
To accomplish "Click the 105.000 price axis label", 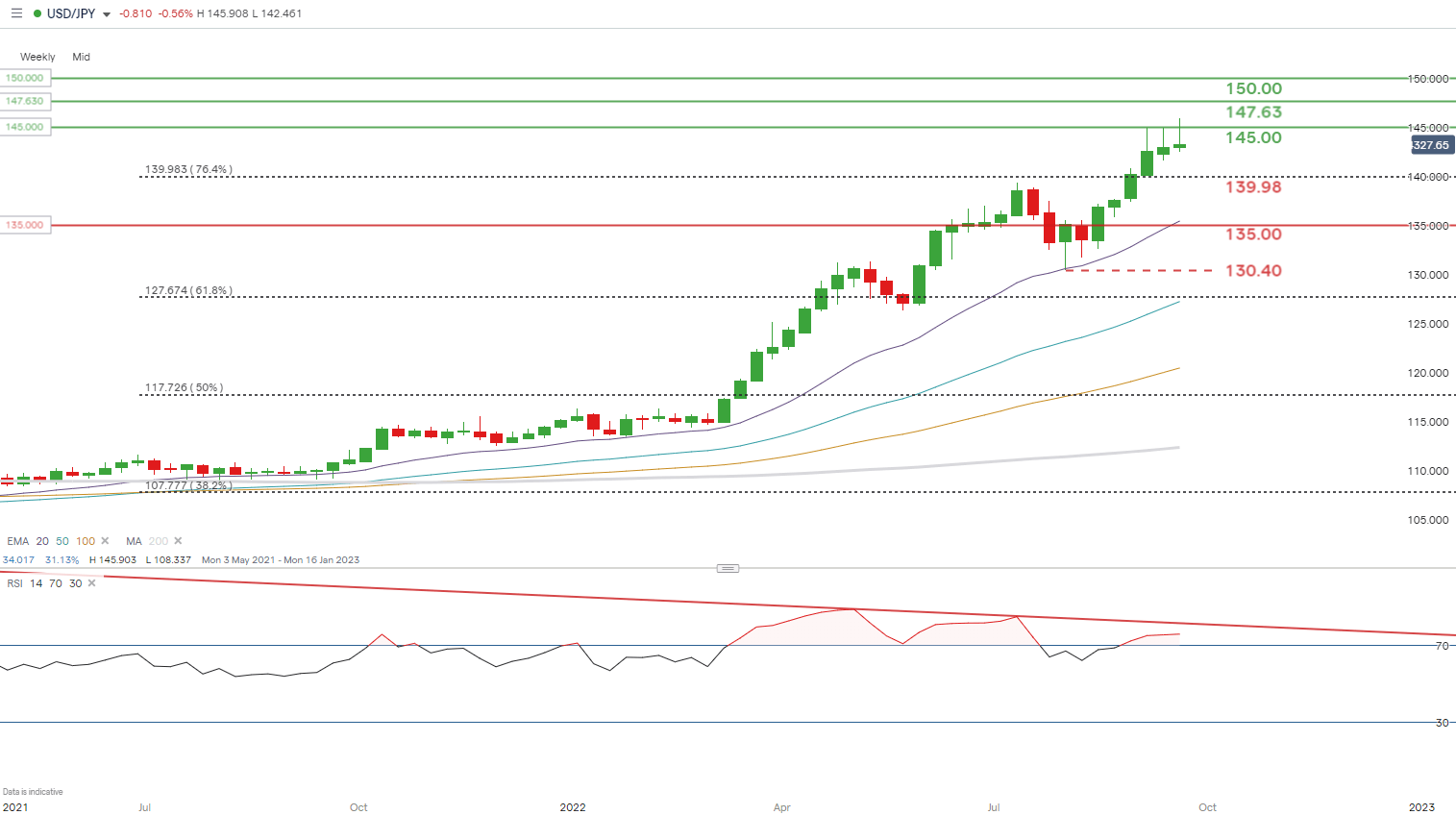I will pyautogui.click(x=1428, y=520).
